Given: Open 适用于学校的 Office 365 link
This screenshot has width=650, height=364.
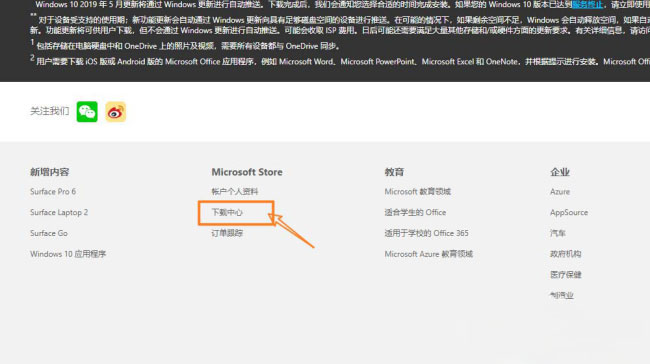Looking at the screenshot, I should coord(426,233).
